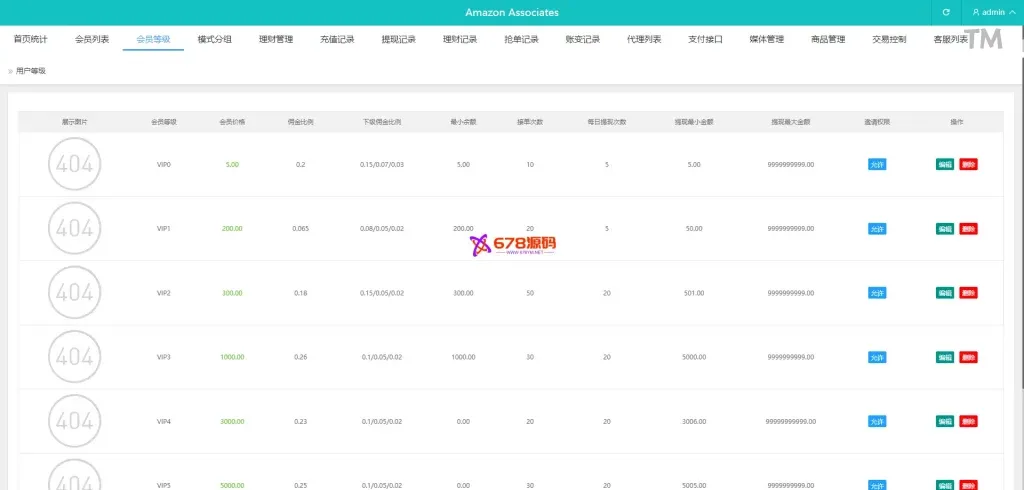Viewport: 1024px width, 490px height.
Task: Open the admin user dropdown menu
Action: [993, 13]
